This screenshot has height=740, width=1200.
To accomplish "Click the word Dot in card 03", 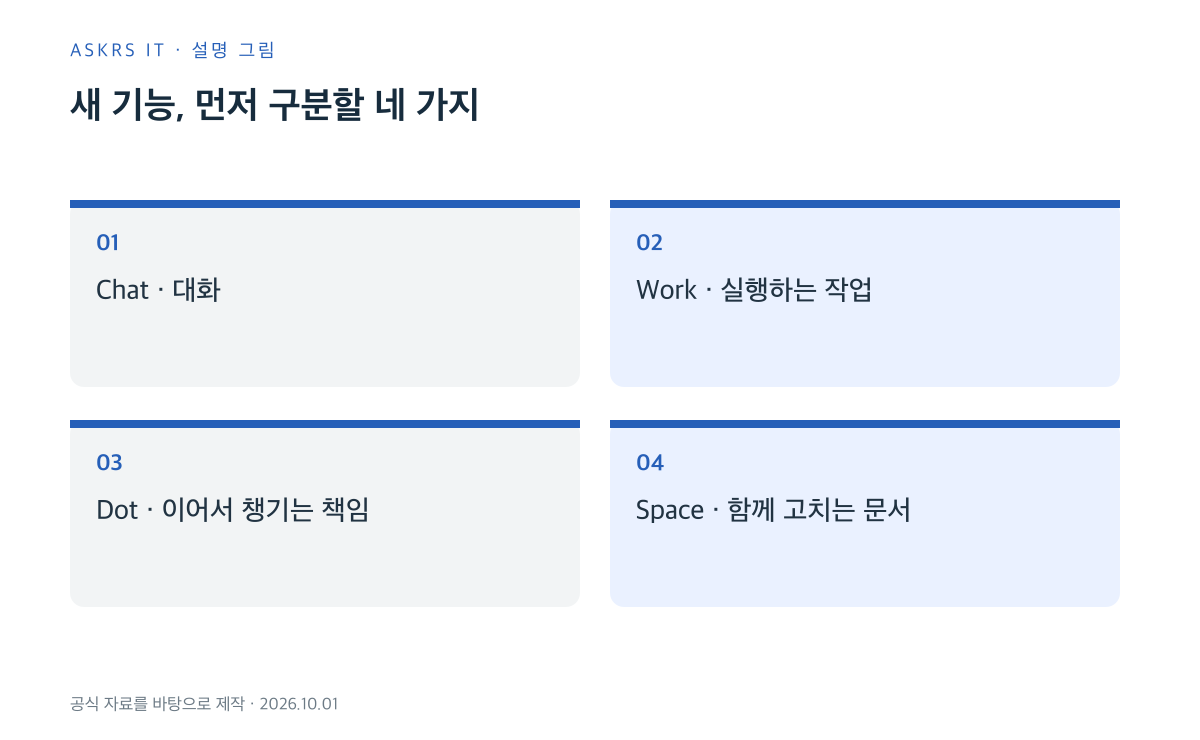I will (117, 510).
